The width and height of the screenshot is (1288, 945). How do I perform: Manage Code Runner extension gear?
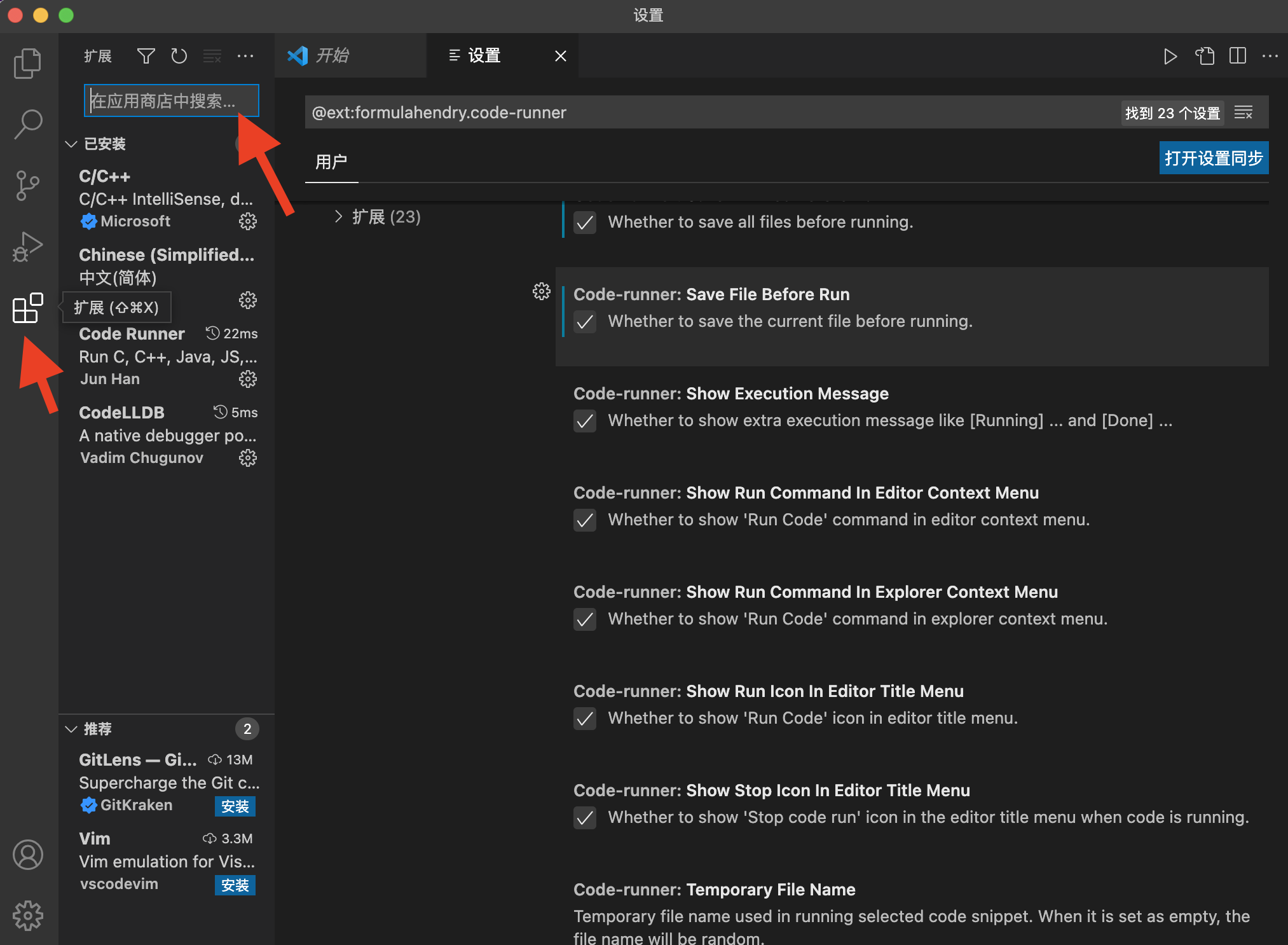248,379
